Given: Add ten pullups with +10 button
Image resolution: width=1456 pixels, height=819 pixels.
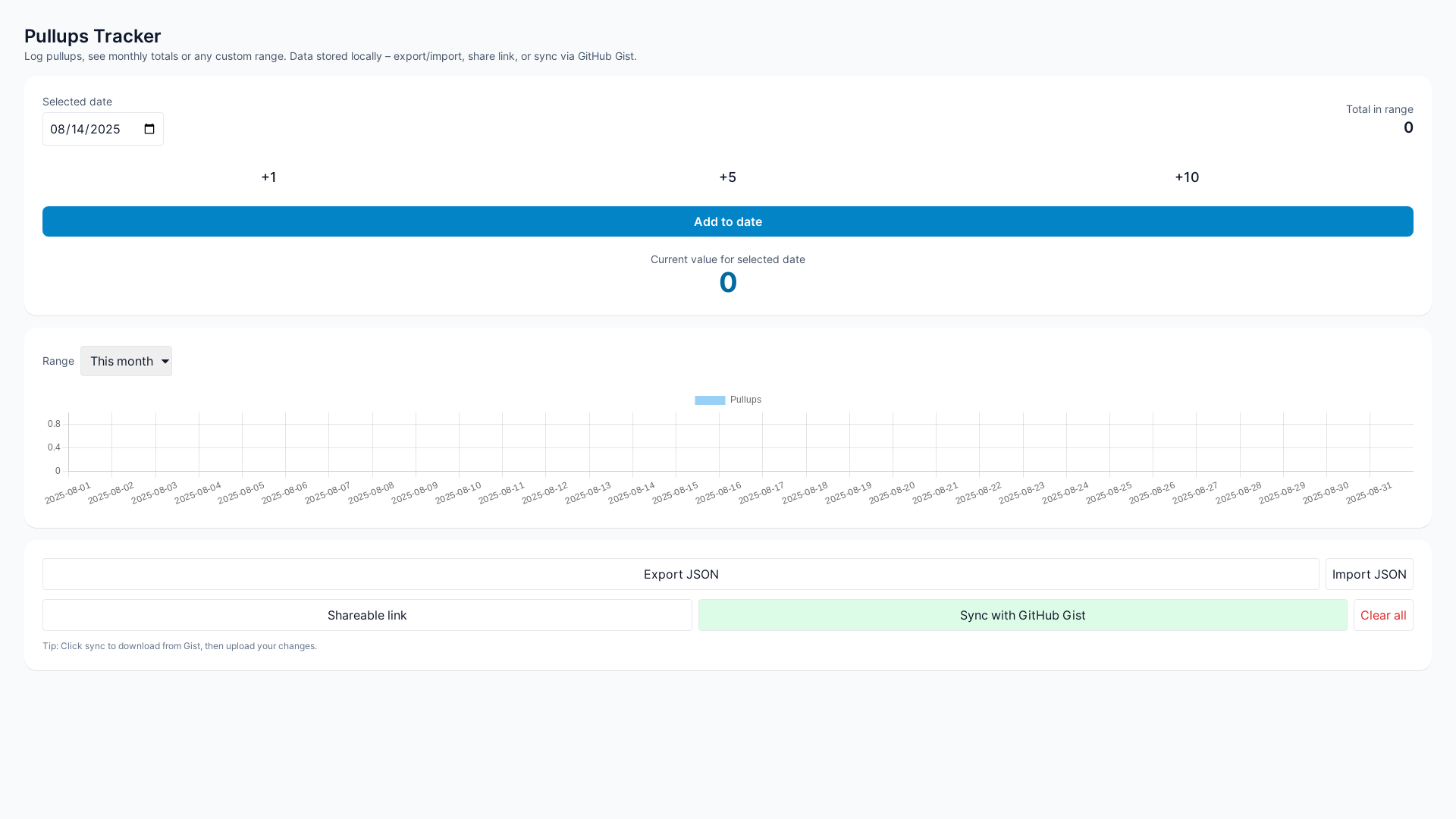Looking at the screenshot, I should coord(1187,177).
